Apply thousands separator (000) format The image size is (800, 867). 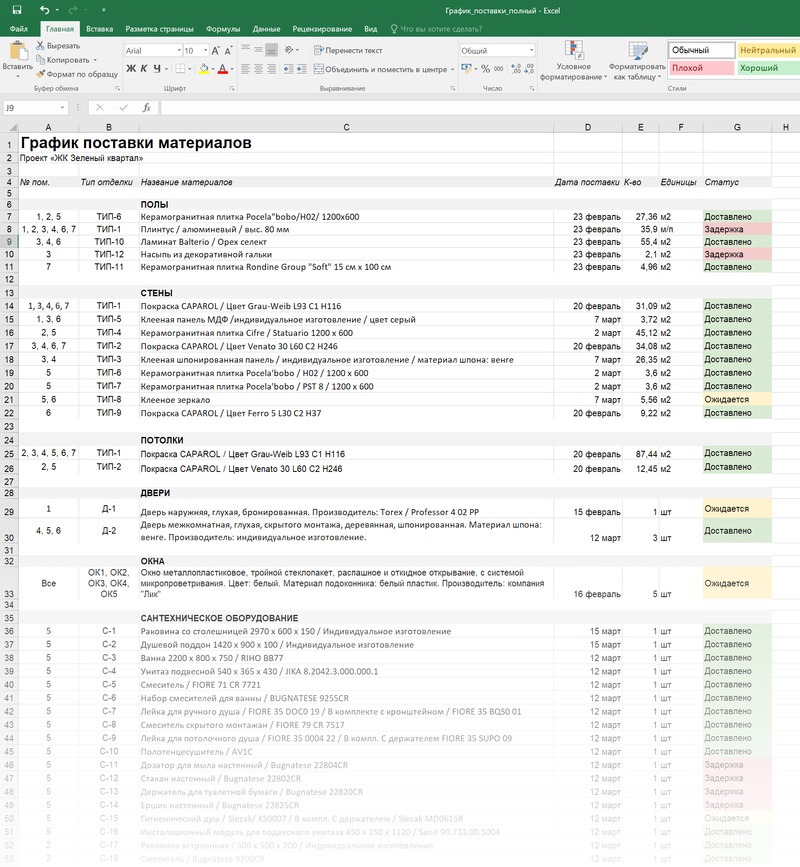499,69
